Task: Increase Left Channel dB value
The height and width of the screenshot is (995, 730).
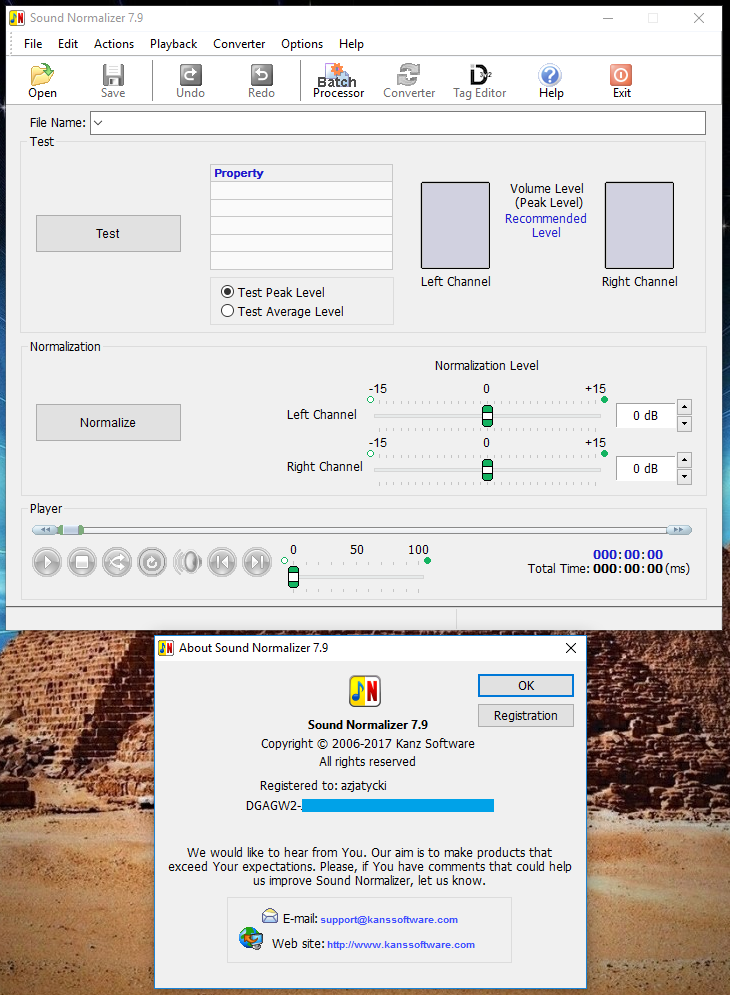Action: pyautogui.click(x=684, y=407)
